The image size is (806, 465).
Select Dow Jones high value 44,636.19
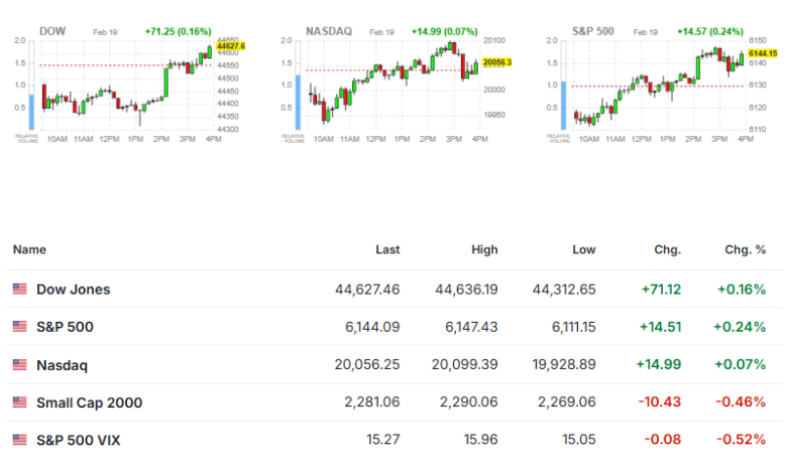click(466, 290)
